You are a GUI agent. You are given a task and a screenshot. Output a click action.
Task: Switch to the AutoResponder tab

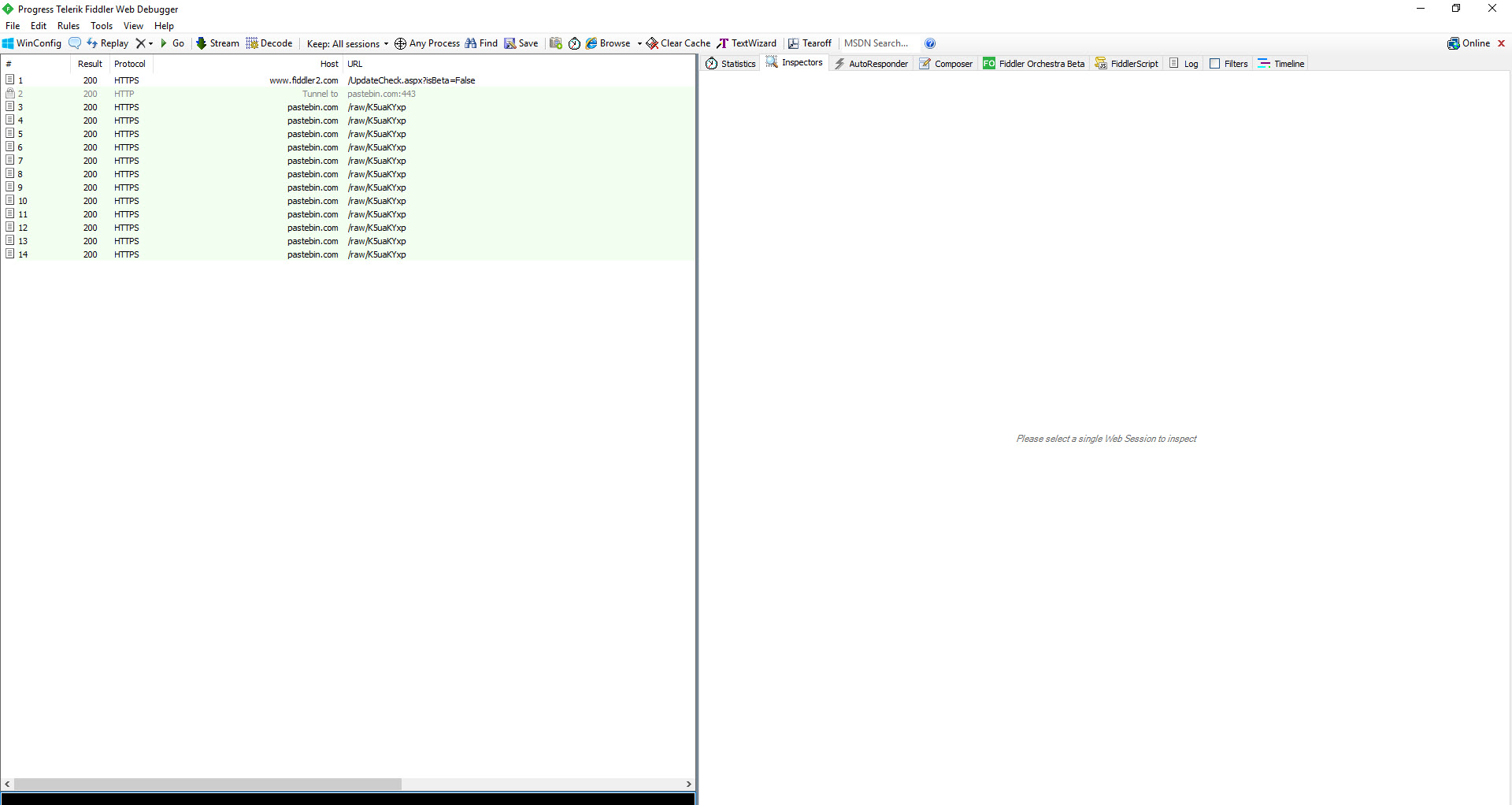tap(871, 64)
